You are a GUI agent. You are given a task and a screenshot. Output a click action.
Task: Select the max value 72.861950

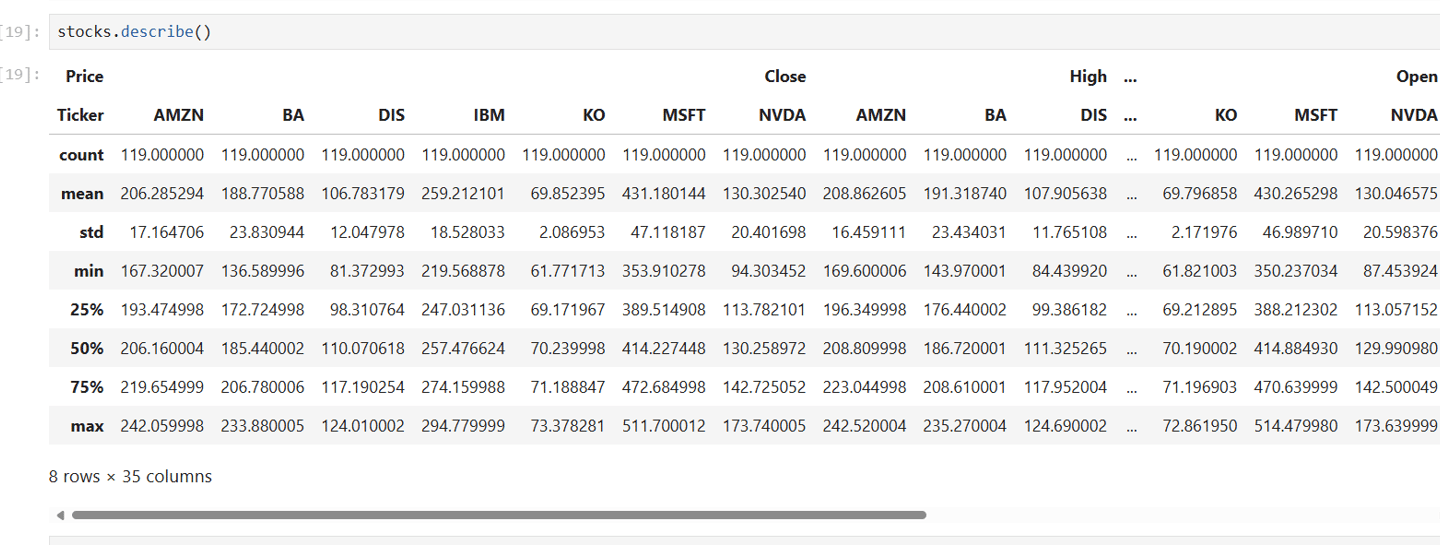1200,426
